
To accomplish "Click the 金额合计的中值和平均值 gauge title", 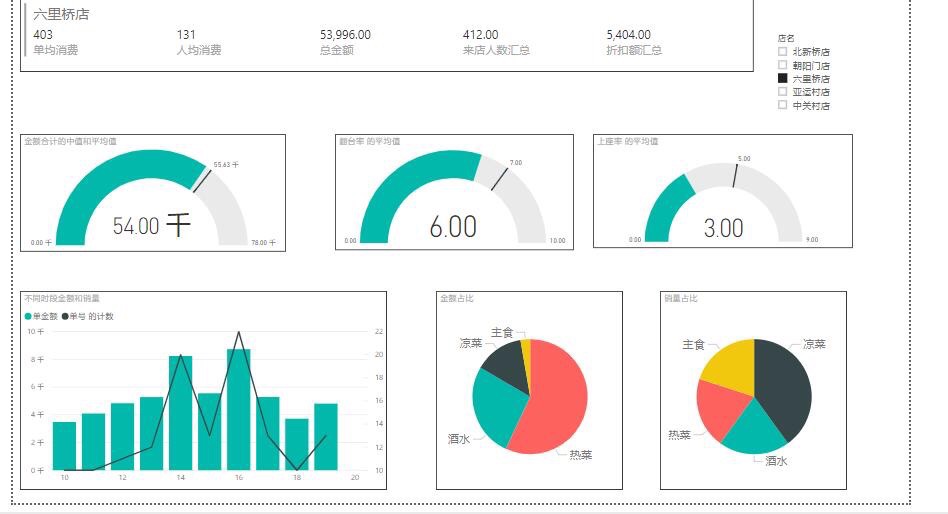I will click(x=70, y=141).
